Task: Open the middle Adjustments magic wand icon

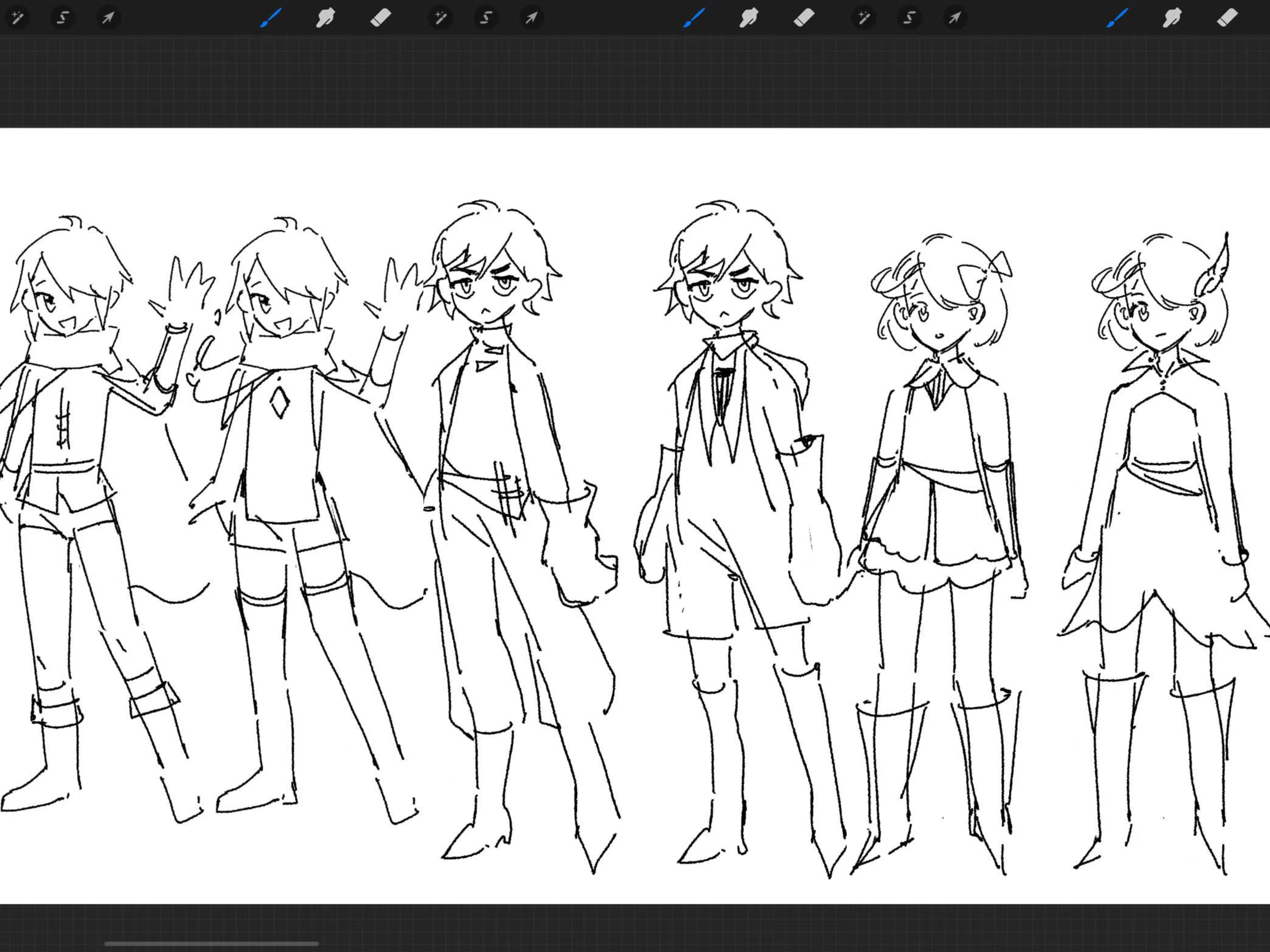Action: coord(441,18)
